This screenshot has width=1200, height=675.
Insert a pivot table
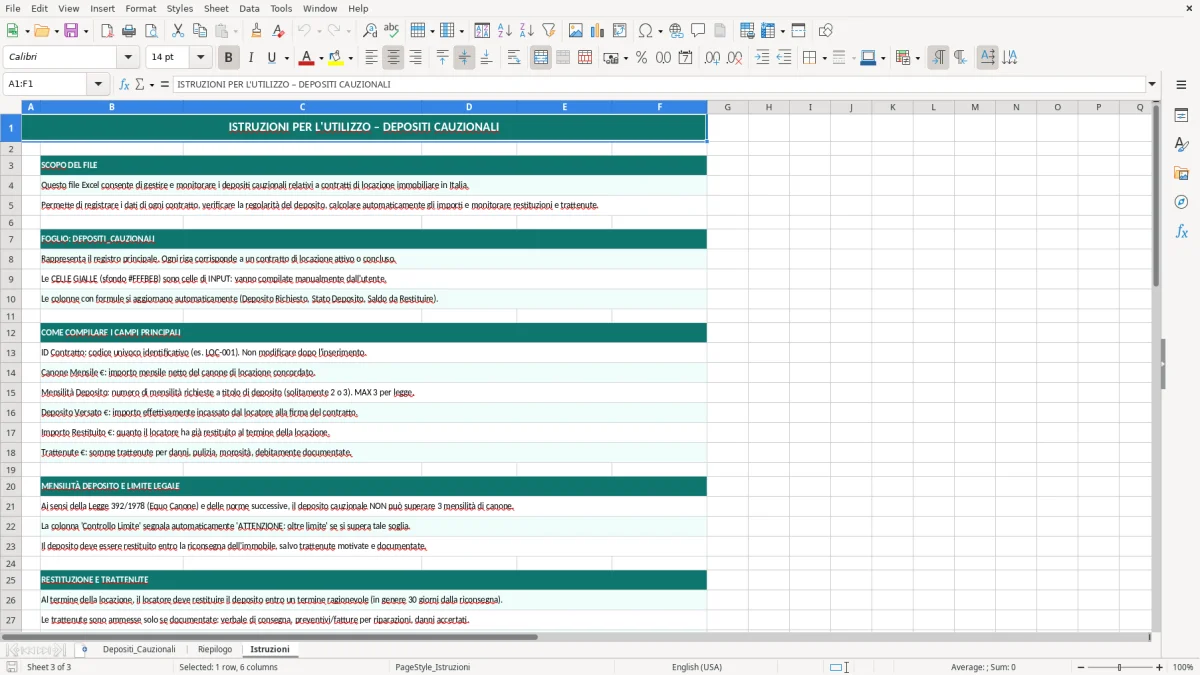pyautogui.click(x=619, y=31)
